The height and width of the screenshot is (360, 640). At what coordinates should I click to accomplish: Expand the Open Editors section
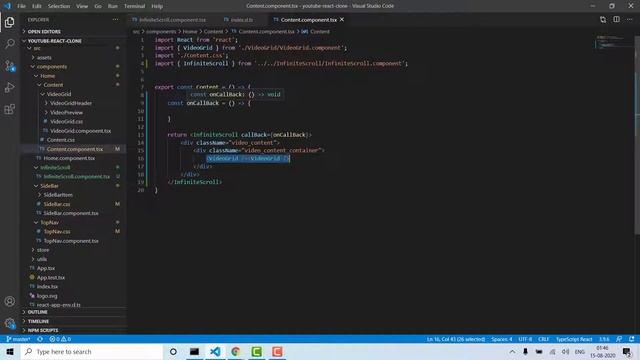pos(44,31)
